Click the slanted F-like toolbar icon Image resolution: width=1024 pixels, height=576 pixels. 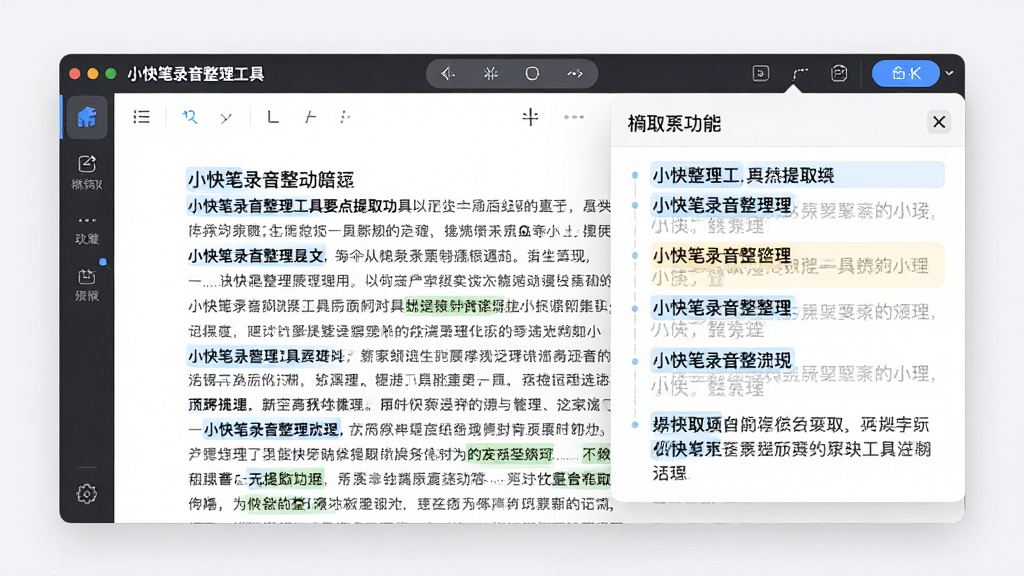pos(310,117)
